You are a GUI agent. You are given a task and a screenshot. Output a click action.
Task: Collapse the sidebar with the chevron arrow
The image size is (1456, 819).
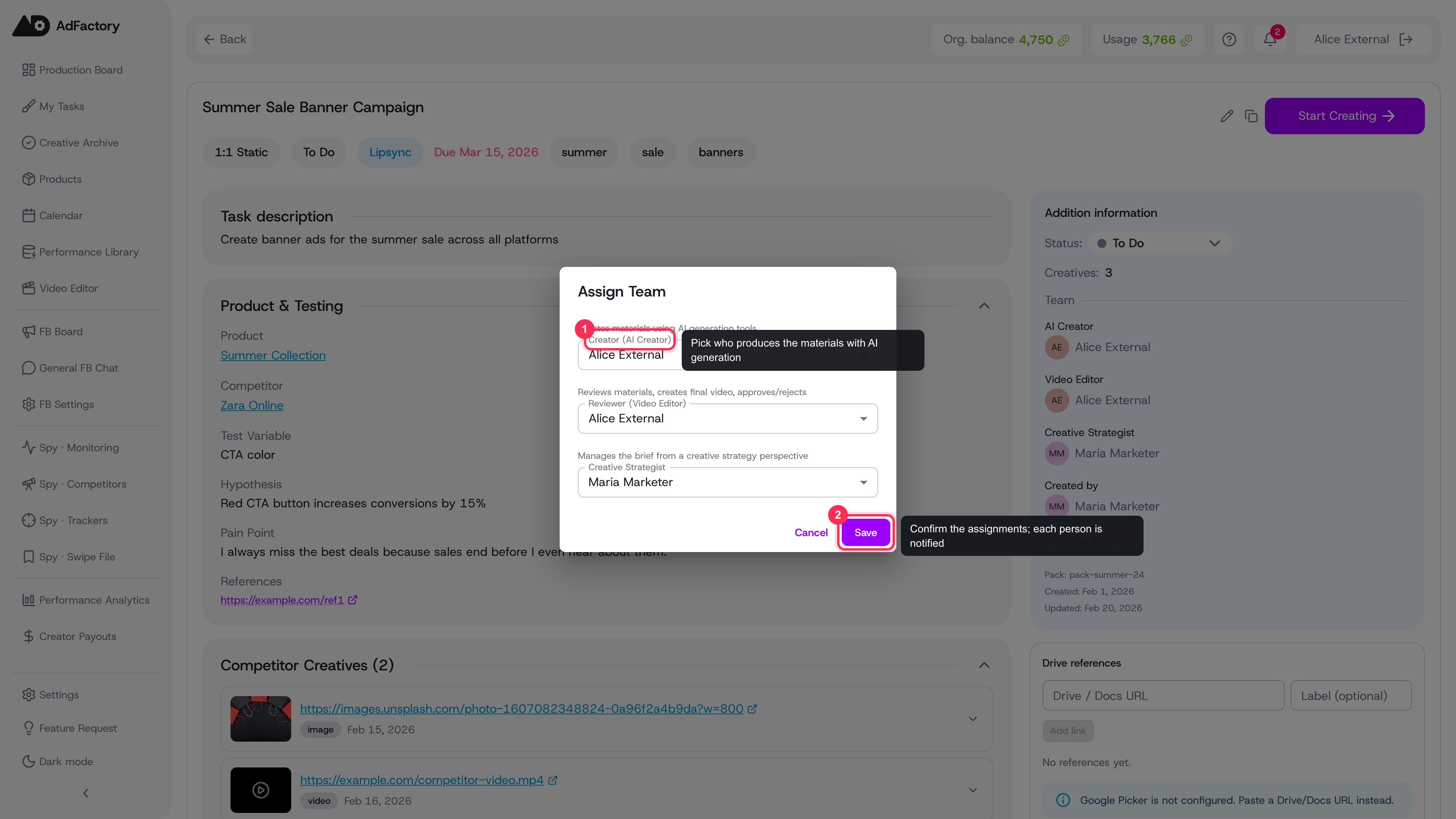[x=86, y=794]
